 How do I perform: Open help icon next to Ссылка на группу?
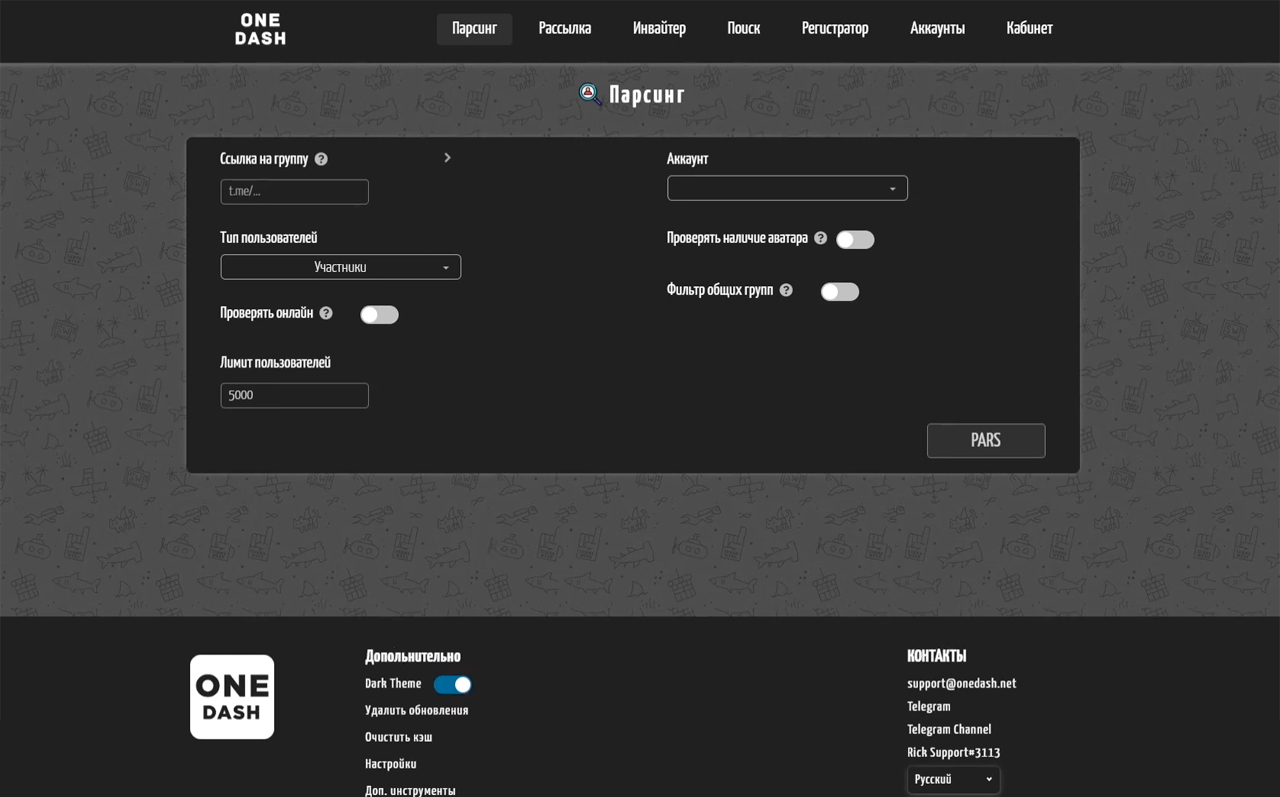pyautogui.click(x=321, y=159)
